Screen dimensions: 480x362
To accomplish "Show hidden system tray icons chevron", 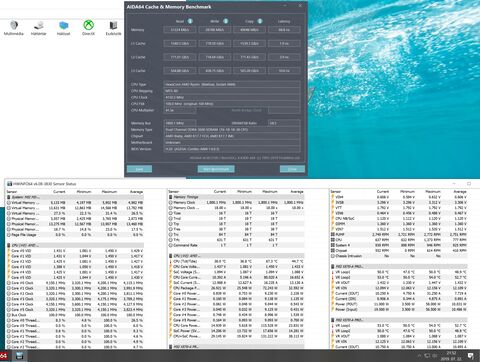I will [419, 356].
